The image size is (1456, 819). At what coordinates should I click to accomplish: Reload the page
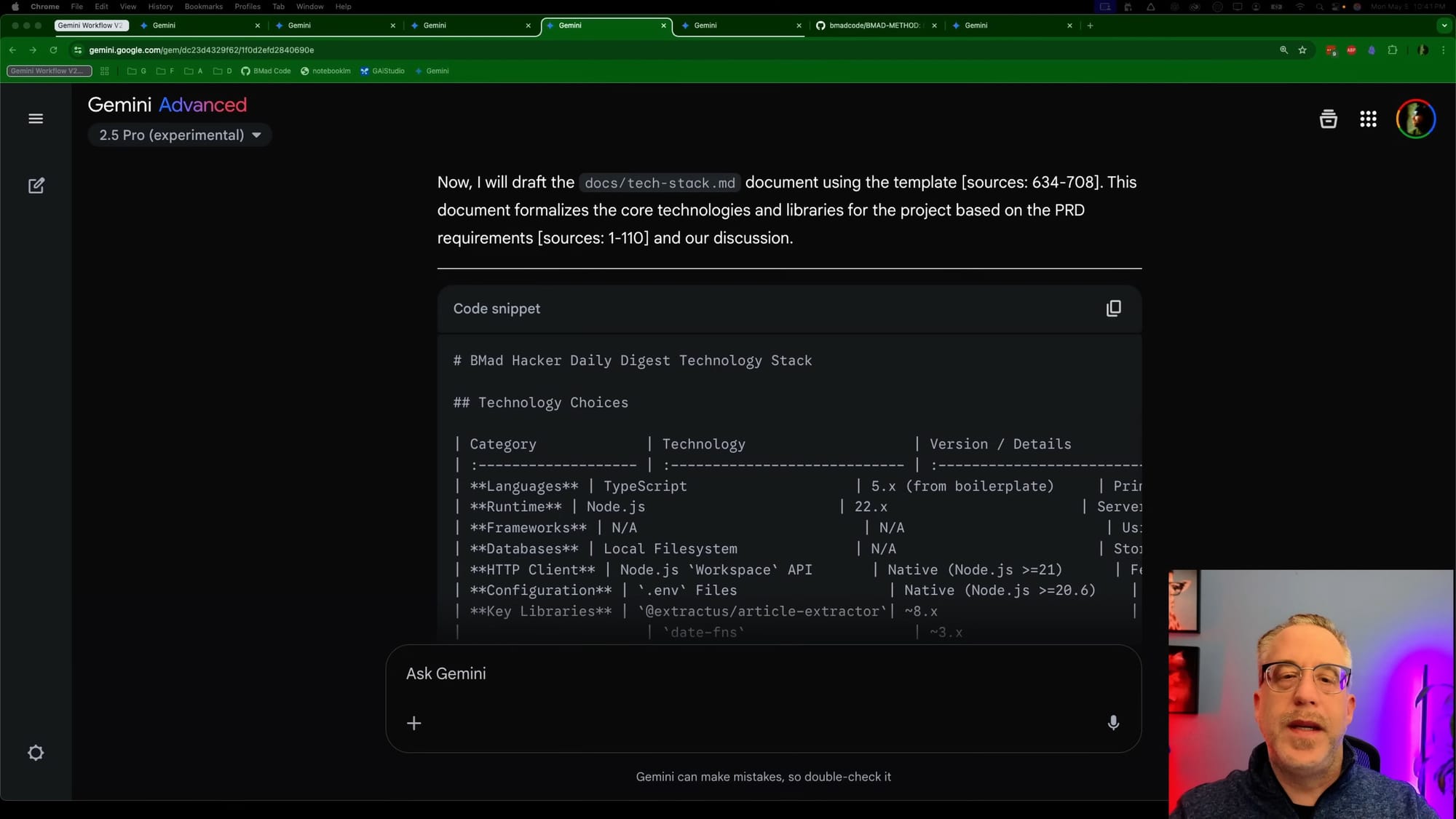53,50
